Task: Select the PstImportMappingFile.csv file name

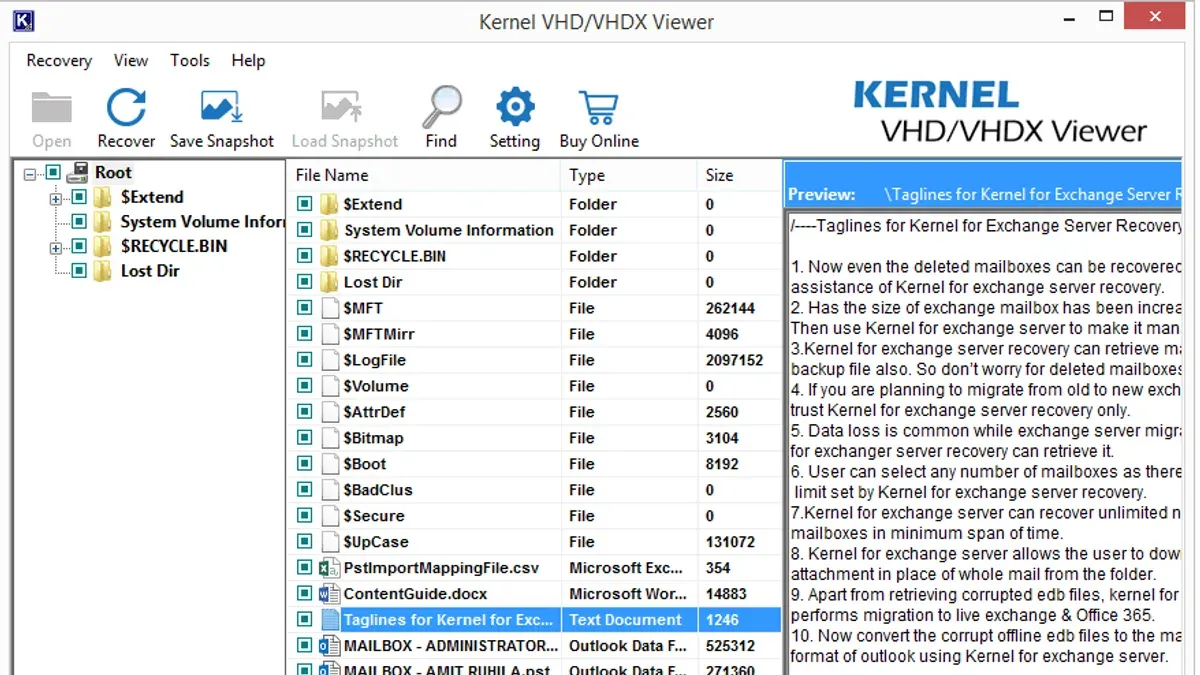Action: 441,568
